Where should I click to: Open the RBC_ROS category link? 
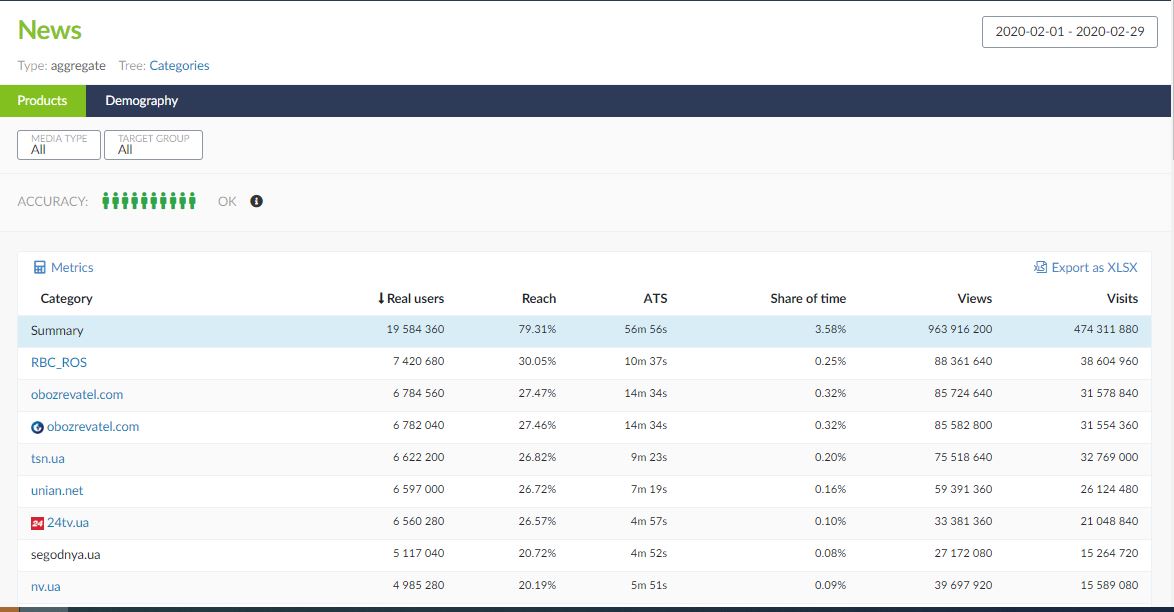[x=59, y=363]
